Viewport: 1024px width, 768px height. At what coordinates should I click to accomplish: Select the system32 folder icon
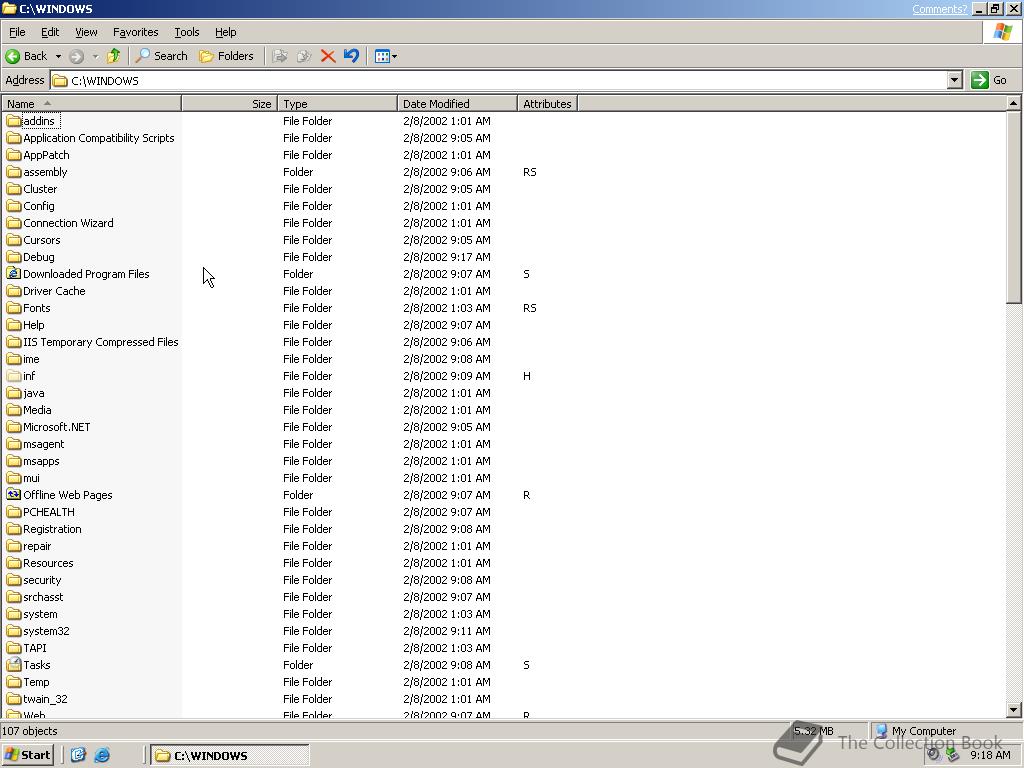click(x=14, y=631)
